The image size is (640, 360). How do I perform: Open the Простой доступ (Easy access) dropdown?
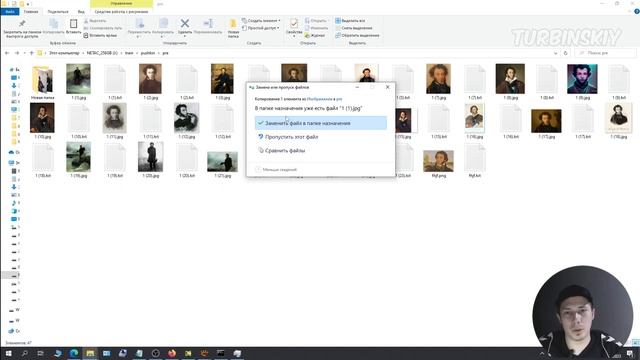click(x=260, y=28)
